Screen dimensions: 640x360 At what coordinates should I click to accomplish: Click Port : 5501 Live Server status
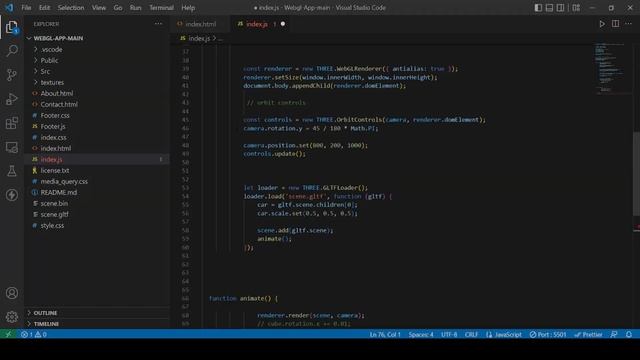tap(548, 334)
